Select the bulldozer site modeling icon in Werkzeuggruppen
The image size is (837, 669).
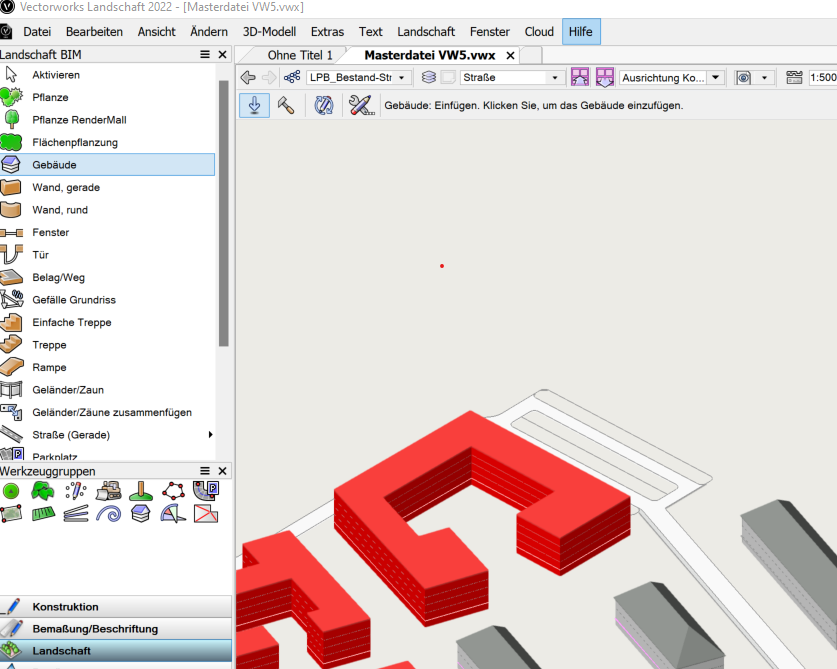(x=108, y=491)
